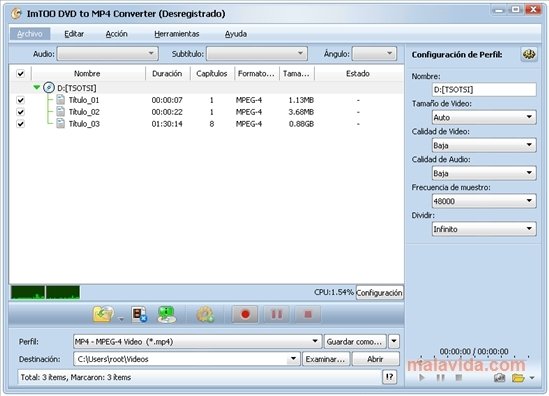Viewport: 549px width, 396px height.
Task: Click the ImTOO app logo icon
Action: pyautogui.click(x=16, y=14)
